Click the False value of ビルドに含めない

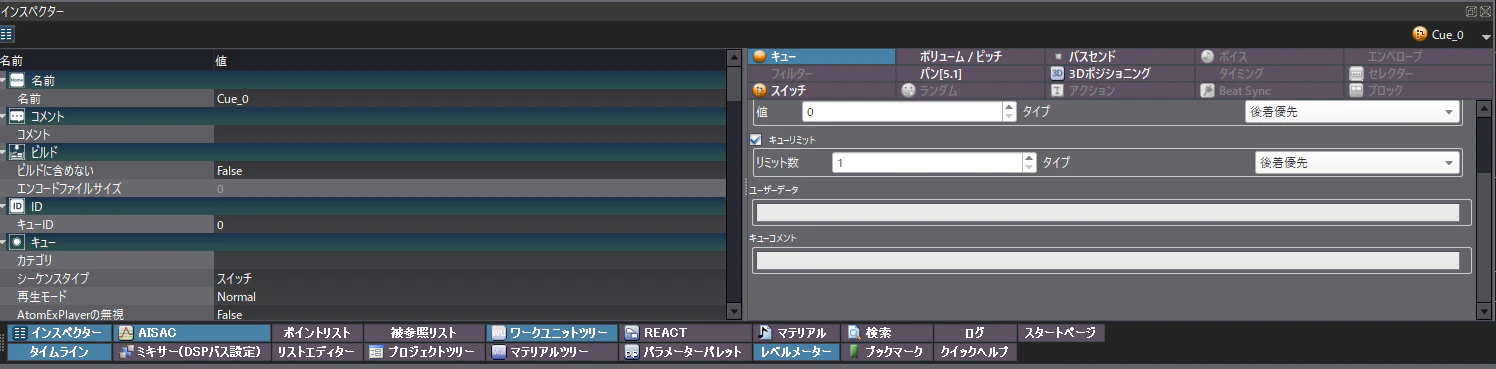tap(229, 170)
